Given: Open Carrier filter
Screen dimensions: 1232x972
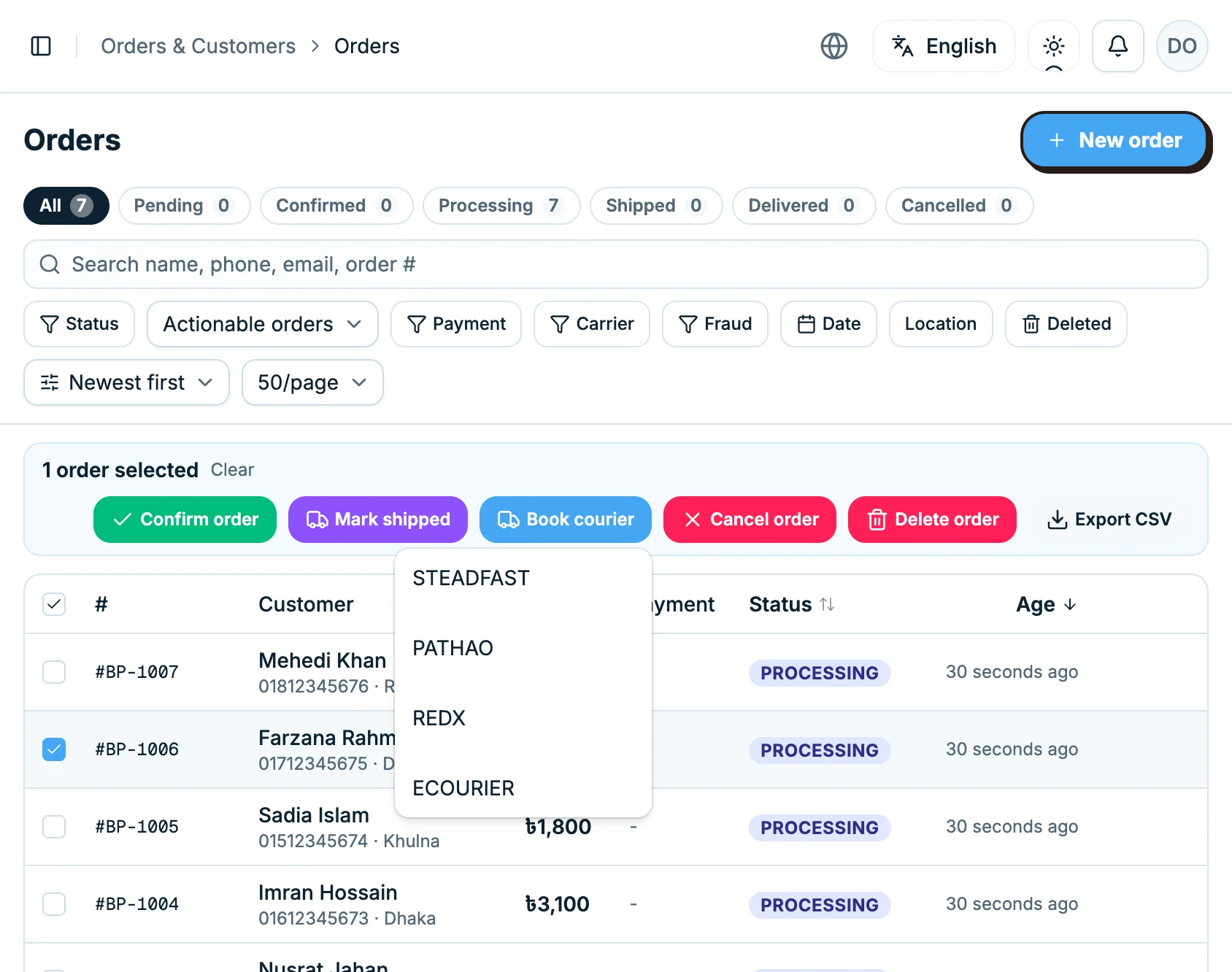Looking at the screenshot, I should tap(592, 324).
